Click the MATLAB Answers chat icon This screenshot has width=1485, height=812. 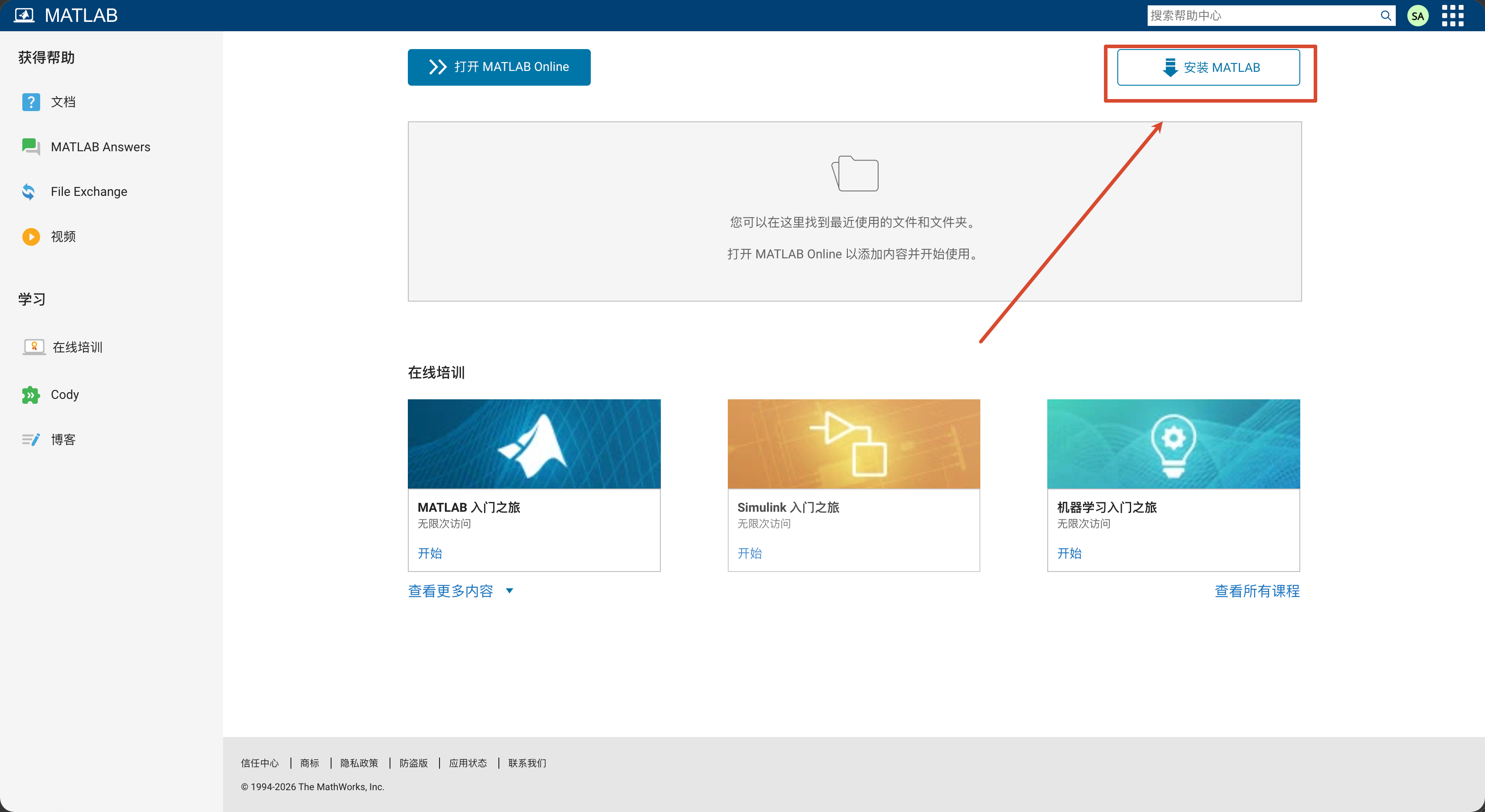click(31, 147)
